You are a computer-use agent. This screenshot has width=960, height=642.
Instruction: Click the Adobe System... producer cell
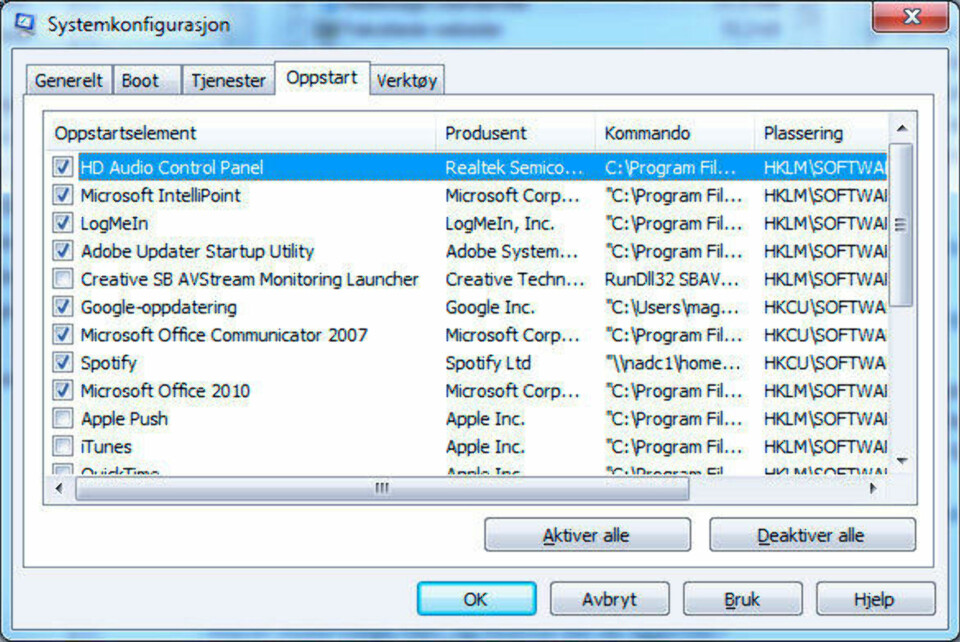[512, 252]
